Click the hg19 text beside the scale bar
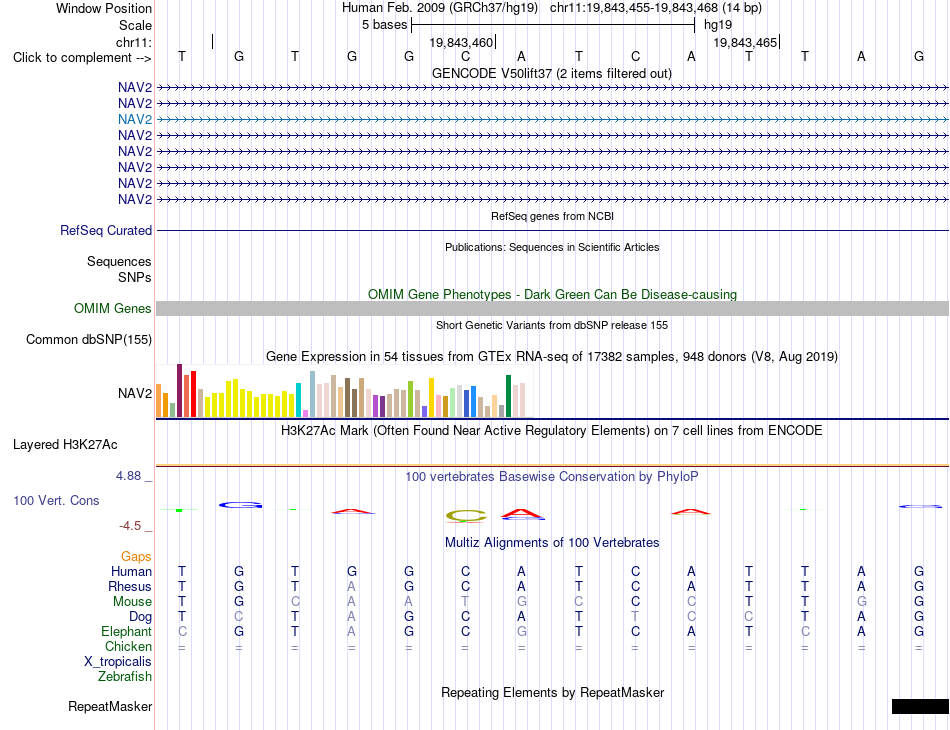Viewport: 950px width, 730px height. [x=718, y=25]
